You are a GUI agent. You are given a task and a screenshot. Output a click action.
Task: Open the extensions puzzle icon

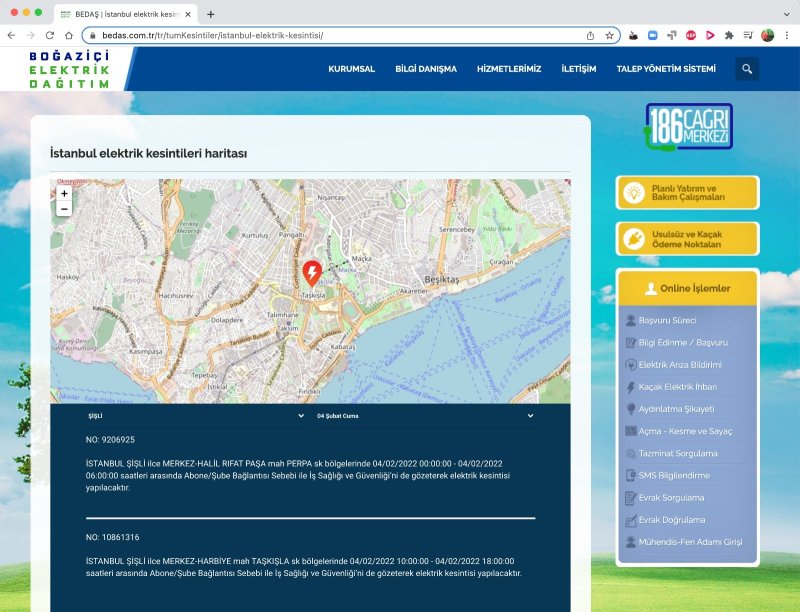(729, 35)
